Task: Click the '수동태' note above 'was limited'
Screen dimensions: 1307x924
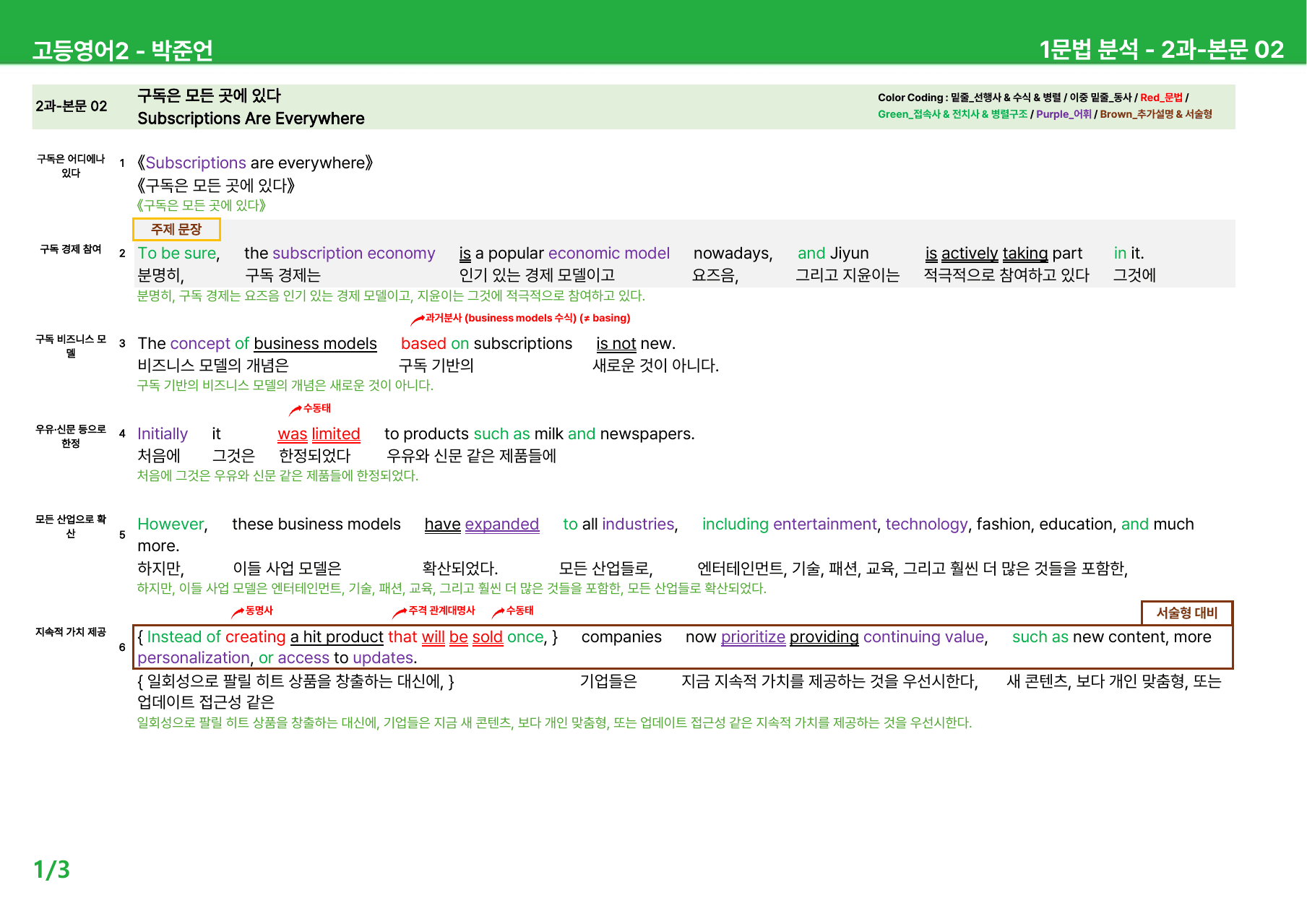Action: pyautogui.click(x=317, y=408)
